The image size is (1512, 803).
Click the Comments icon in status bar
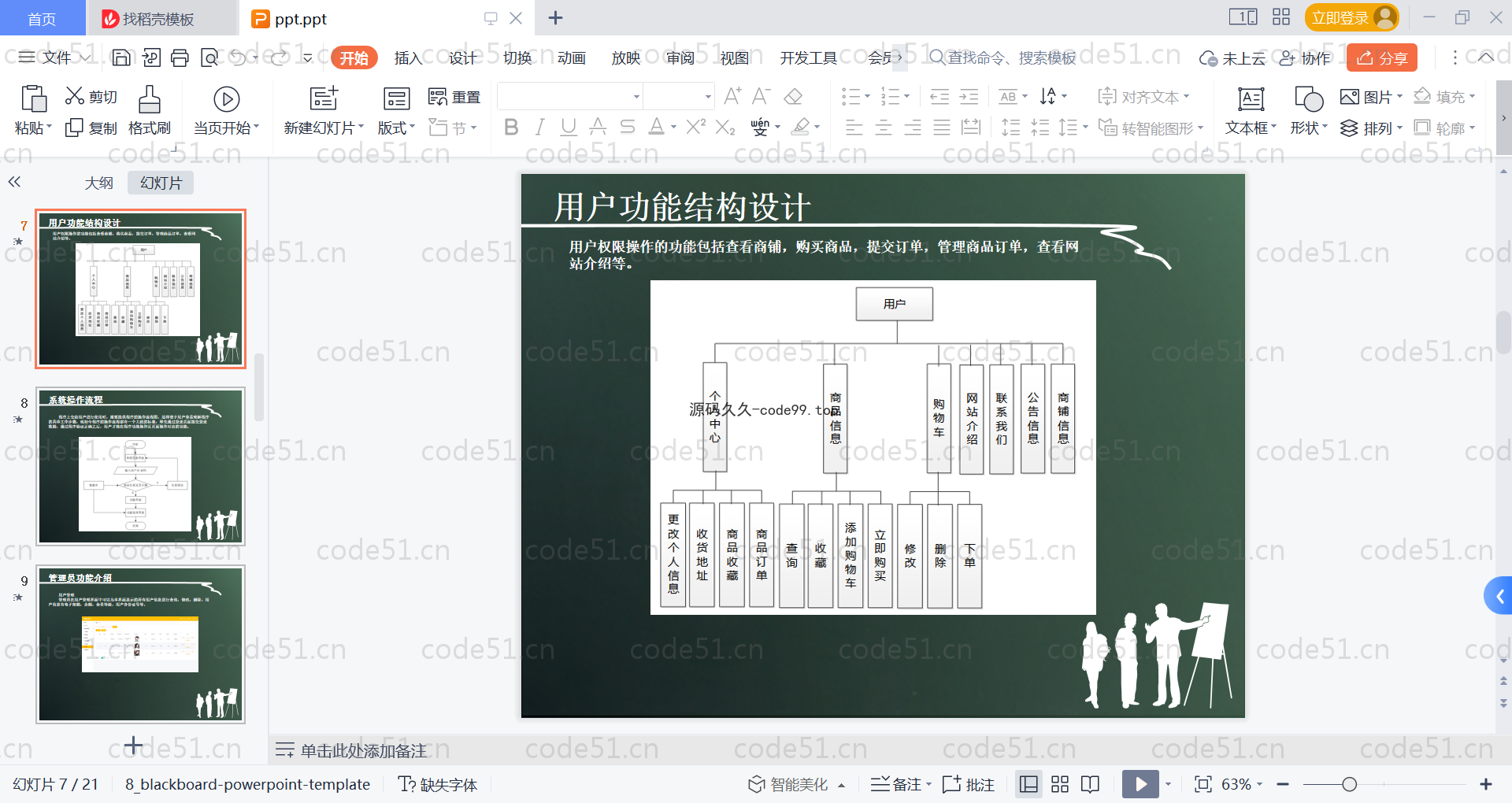point(969,784)
